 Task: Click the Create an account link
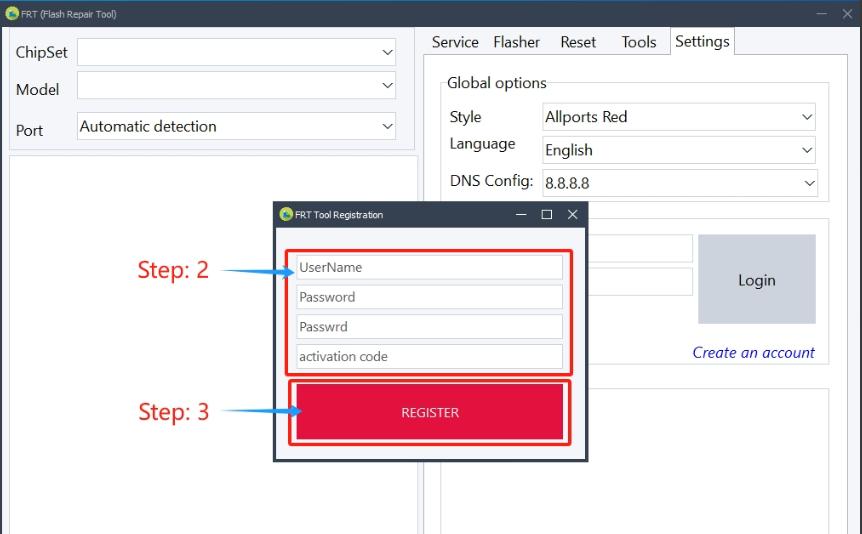(x=753, y=353)
